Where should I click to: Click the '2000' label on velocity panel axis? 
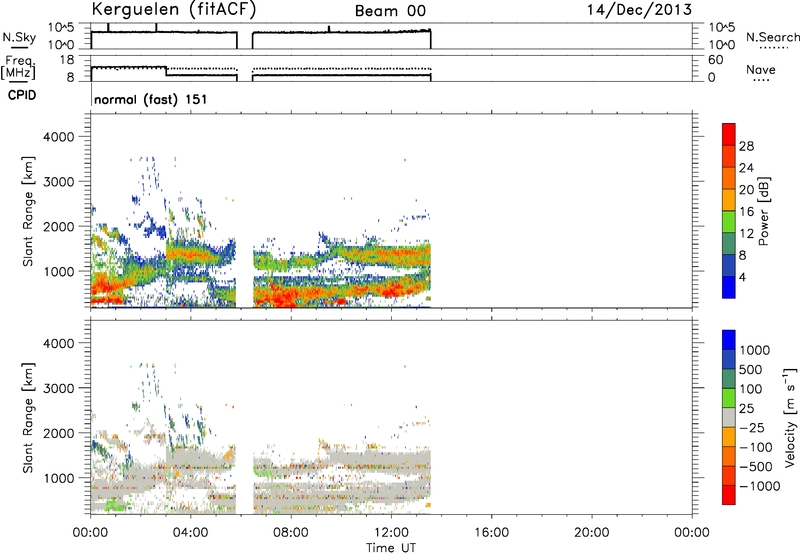click(x=58, y=433)
